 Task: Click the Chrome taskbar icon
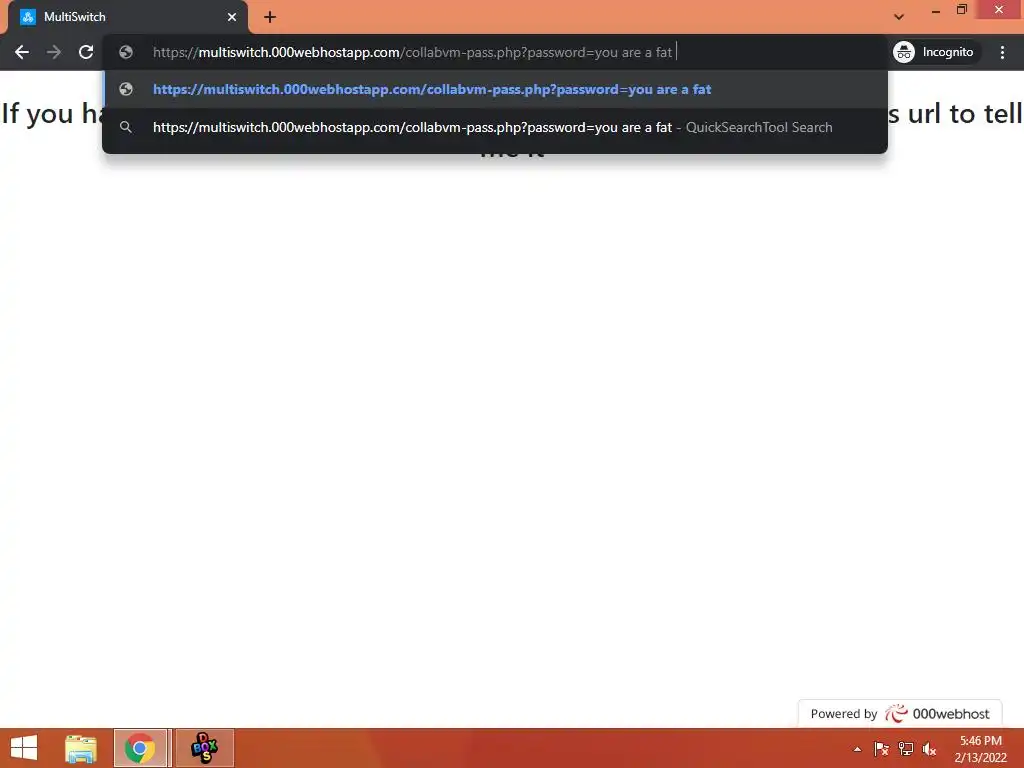coord(140,748)
